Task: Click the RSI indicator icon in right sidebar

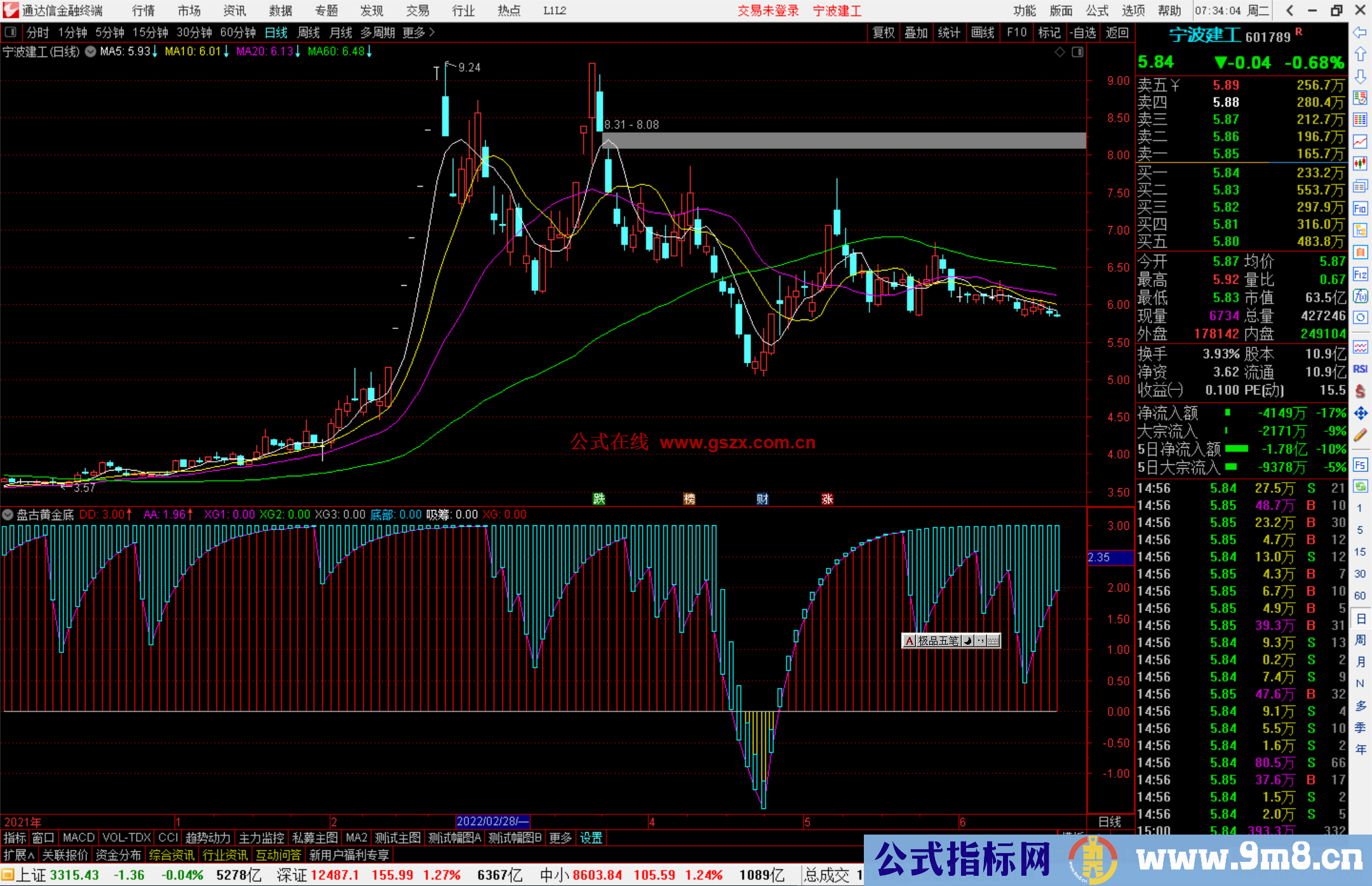Action: click(x=1360, y=368)
